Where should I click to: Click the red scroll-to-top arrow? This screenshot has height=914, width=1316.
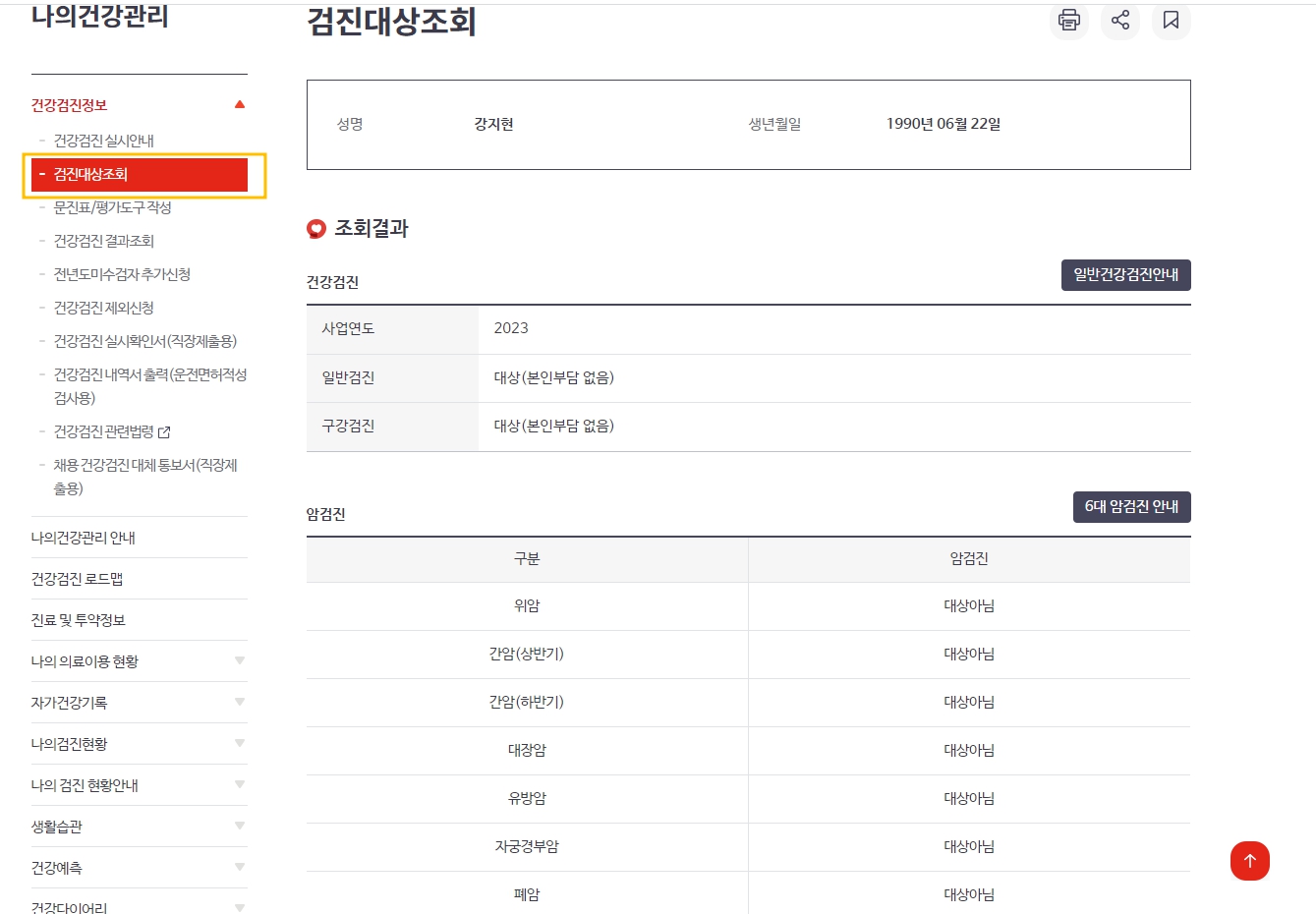[x=1249, y=861]
